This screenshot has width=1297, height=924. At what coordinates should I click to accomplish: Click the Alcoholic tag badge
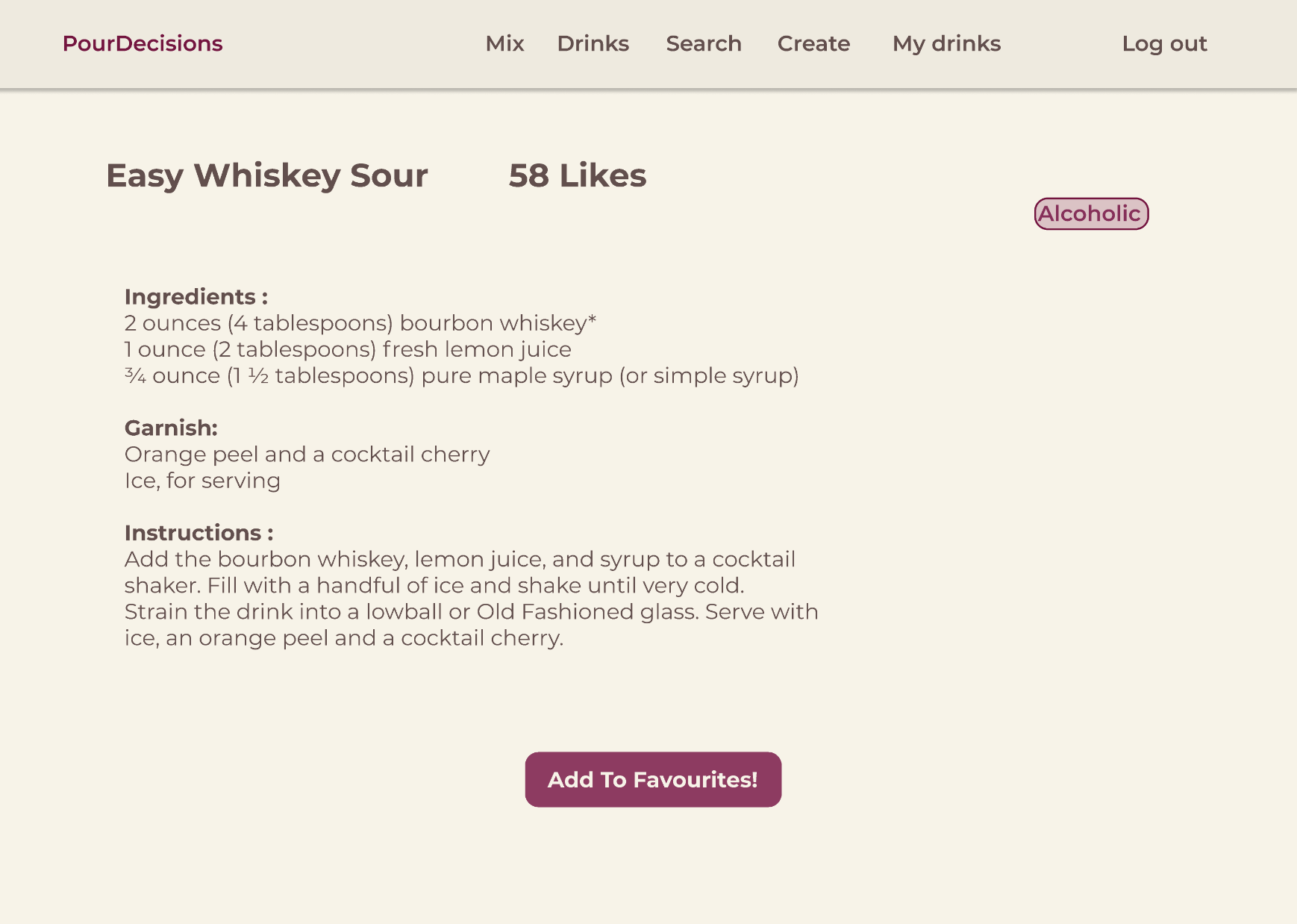point(1091,213)
